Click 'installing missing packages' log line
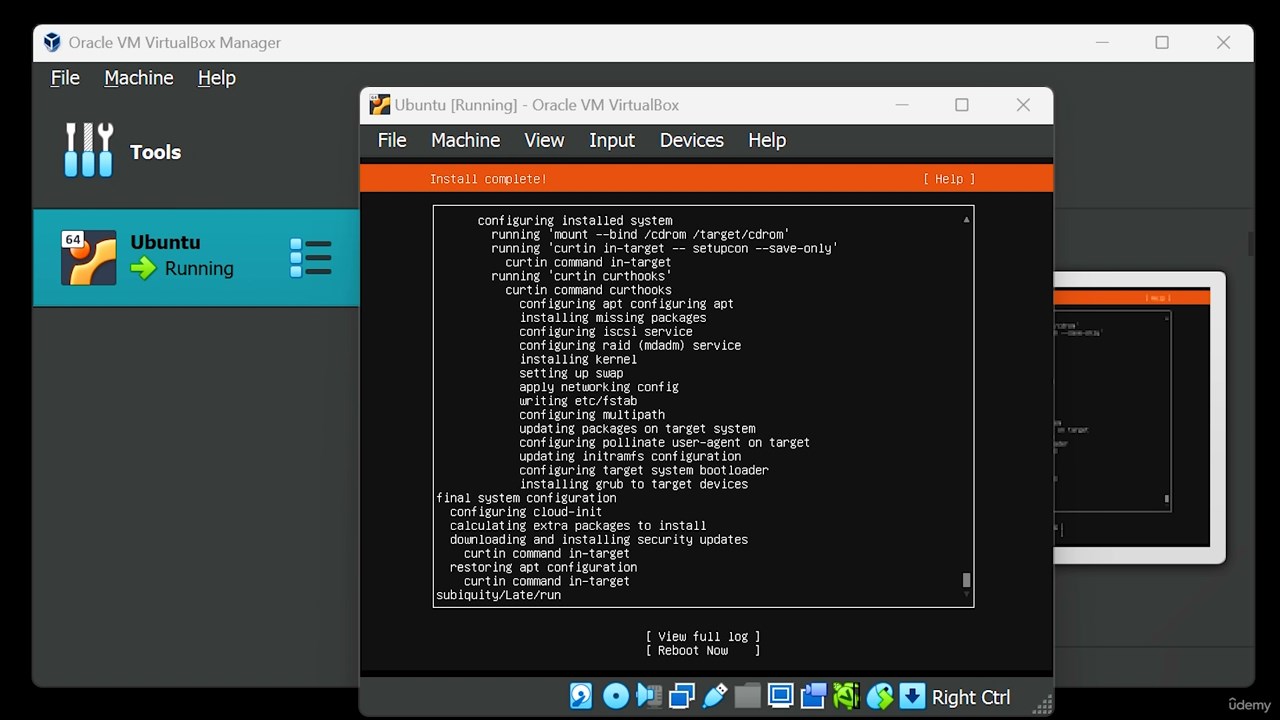 click(x=613, y=317)
